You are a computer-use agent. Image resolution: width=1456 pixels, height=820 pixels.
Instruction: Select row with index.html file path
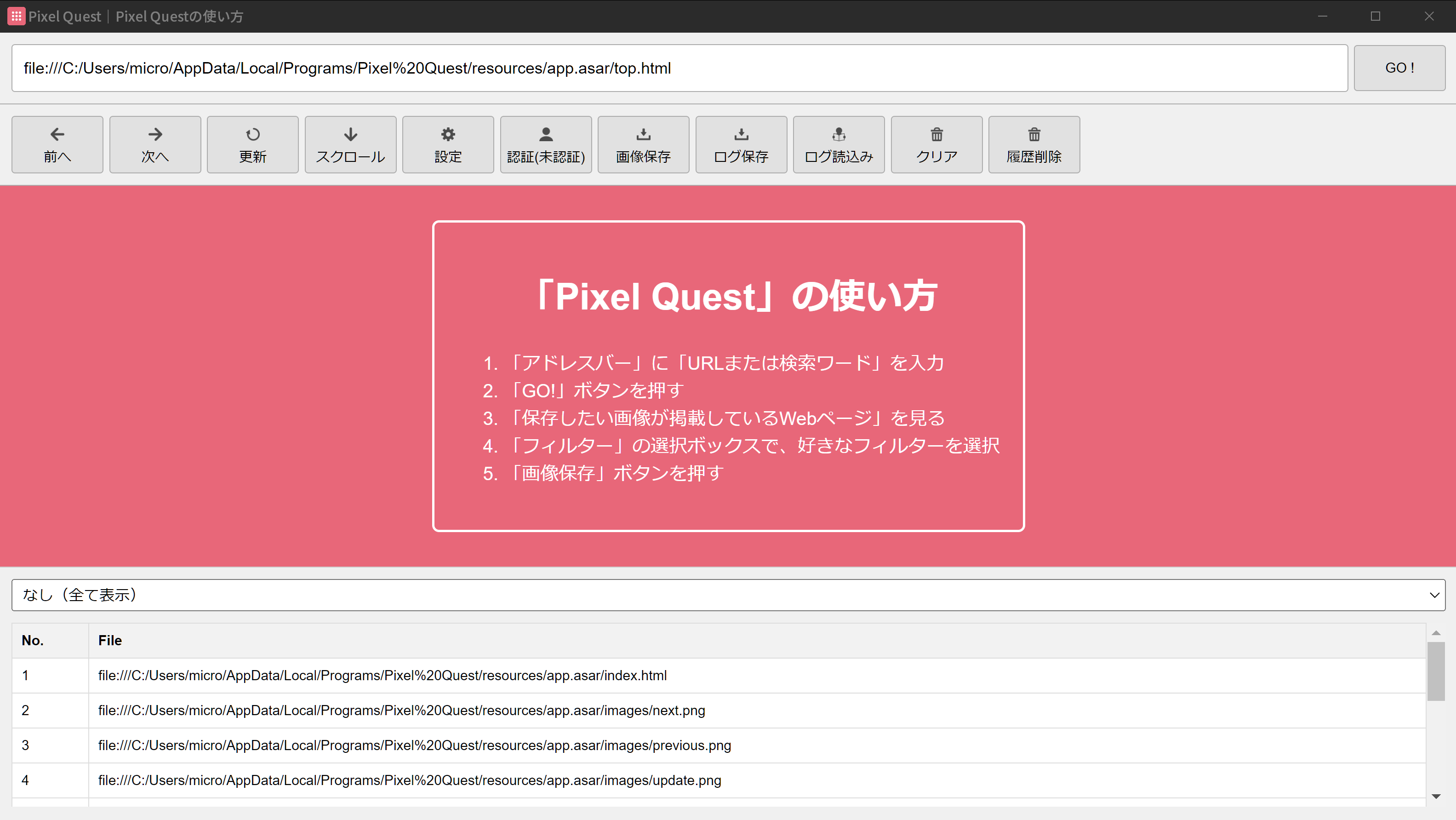coord(757,675)
